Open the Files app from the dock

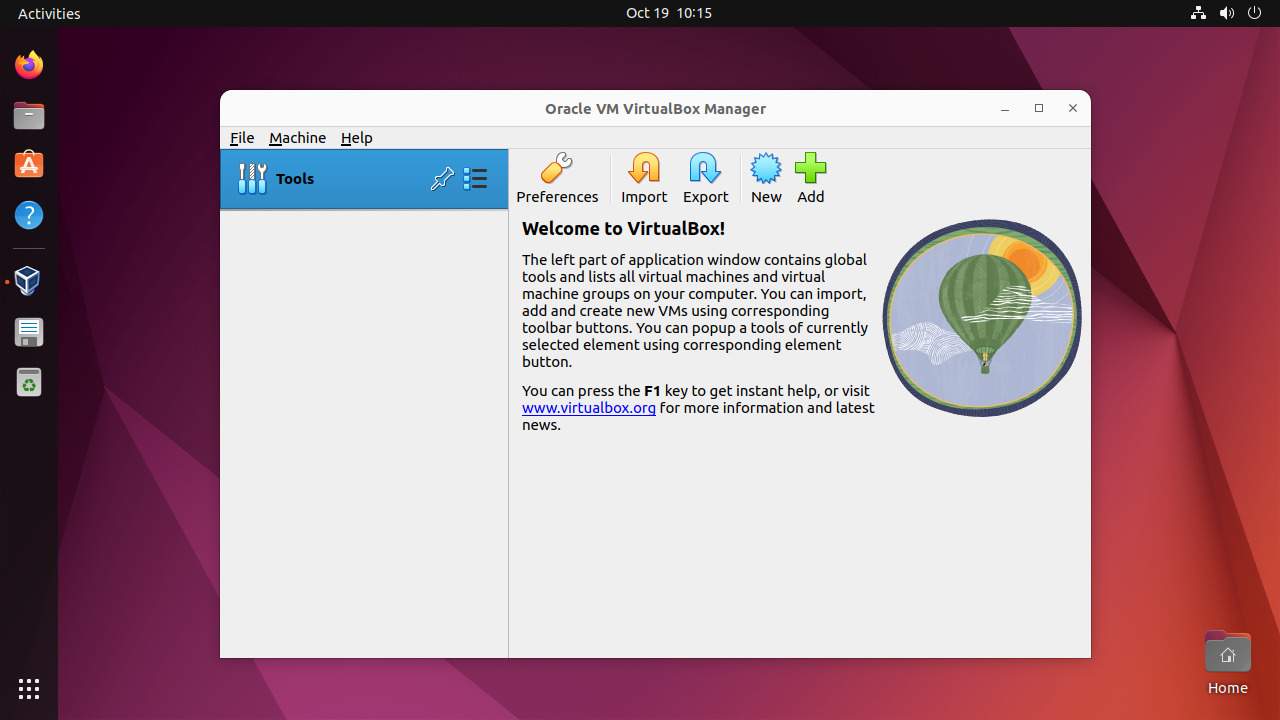click(27, 115)
